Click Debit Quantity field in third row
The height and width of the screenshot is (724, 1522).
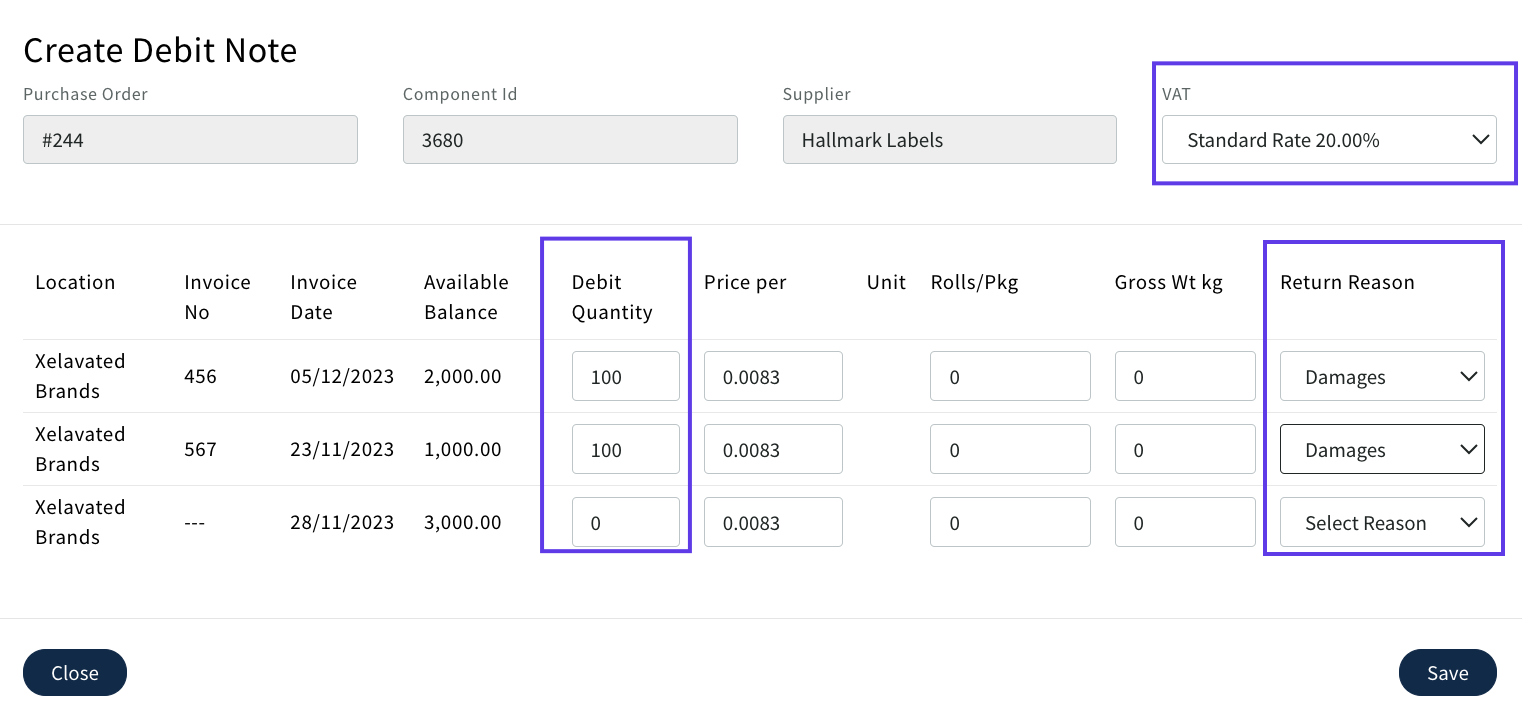(x=625, y=523)
